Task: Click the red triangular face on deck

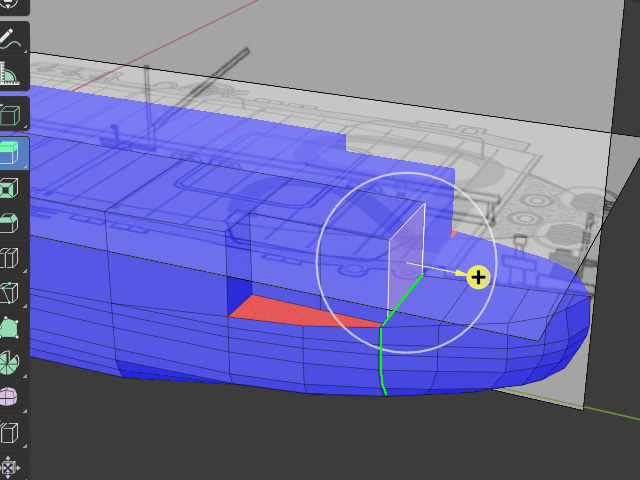Action: coord(294,312)
